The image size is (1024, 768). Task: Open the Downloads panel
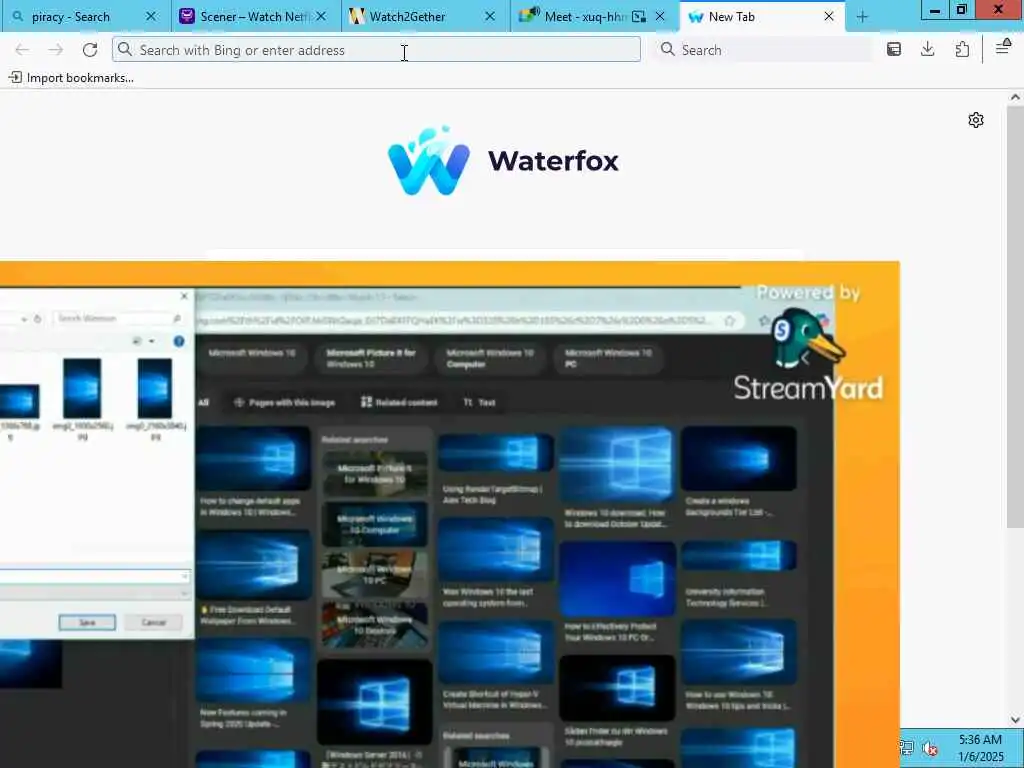(927, 50)
